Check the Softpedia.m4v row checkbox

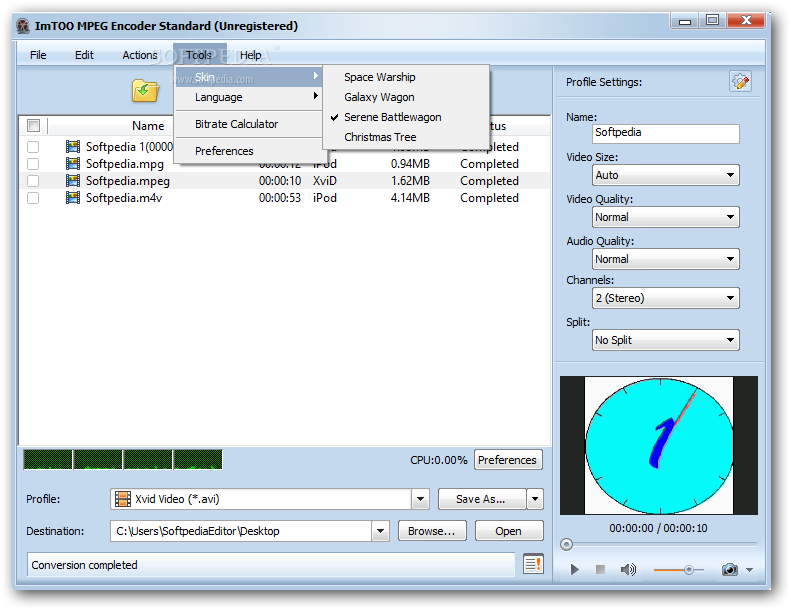[x=33, y=198]
